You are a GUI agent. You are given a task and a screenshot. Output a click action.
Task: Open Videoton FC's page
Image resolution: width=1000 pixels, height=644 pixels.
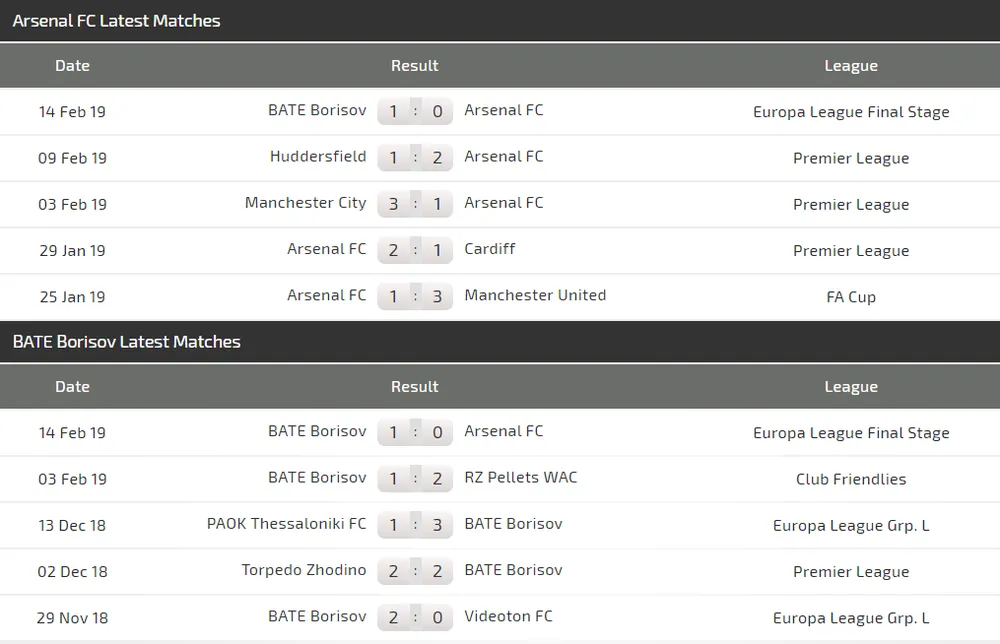[509, 617]
